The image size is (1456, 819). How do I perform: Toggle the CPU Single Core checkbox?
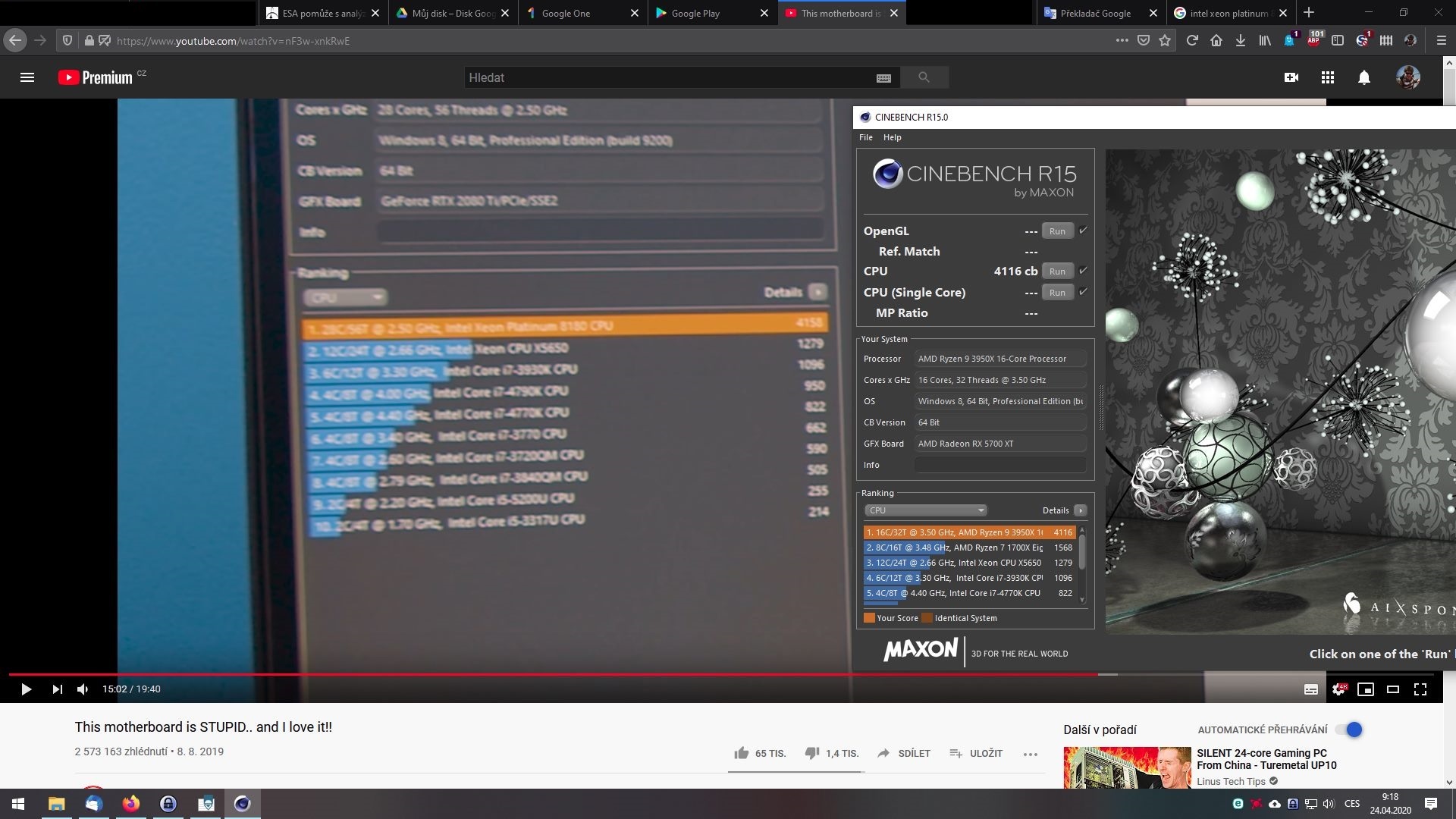point(1083,292)
